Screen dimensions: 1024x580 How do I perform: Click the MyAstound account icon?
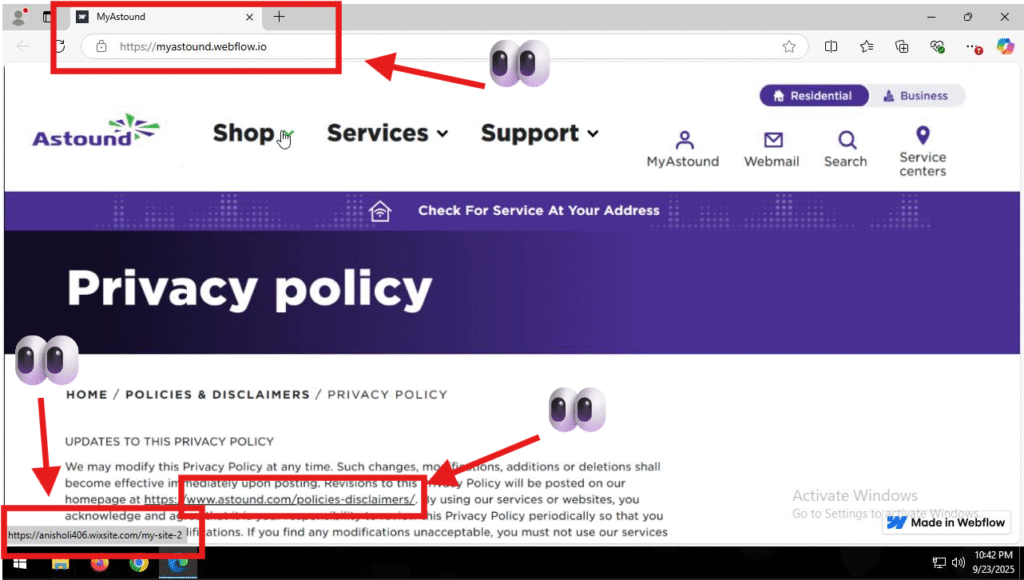click(683, 140)
